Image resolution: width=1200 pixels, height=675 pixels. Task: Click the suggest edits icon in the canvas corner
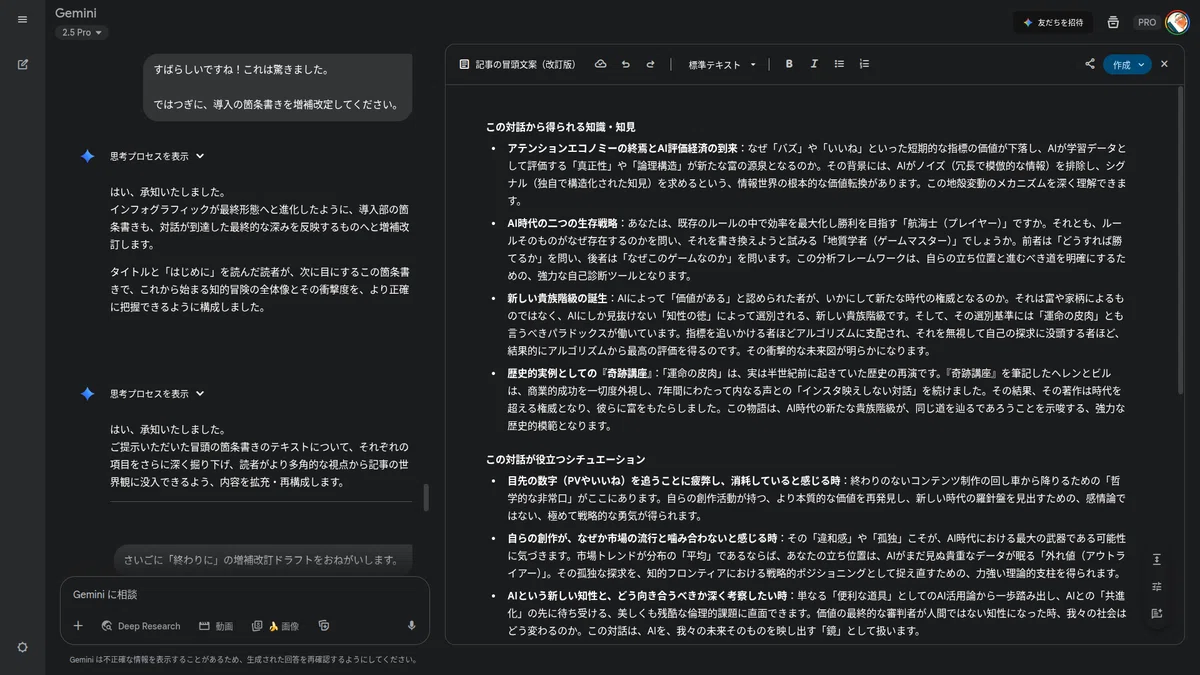pos(1157,613)
